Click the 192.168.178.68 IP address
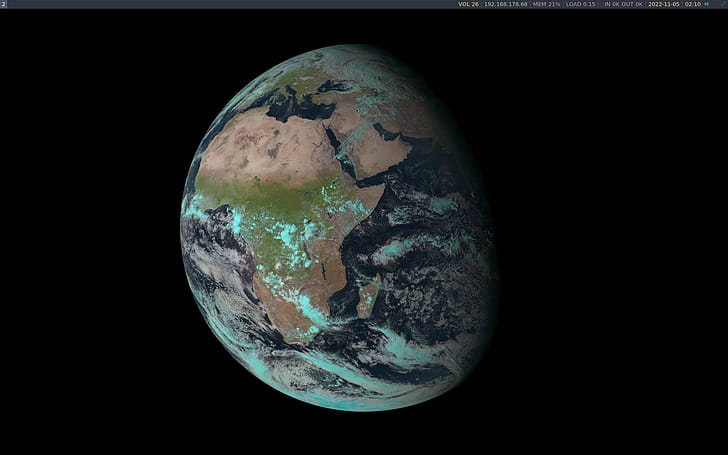This screenshot has width=728, height=455. pos(505,4)
